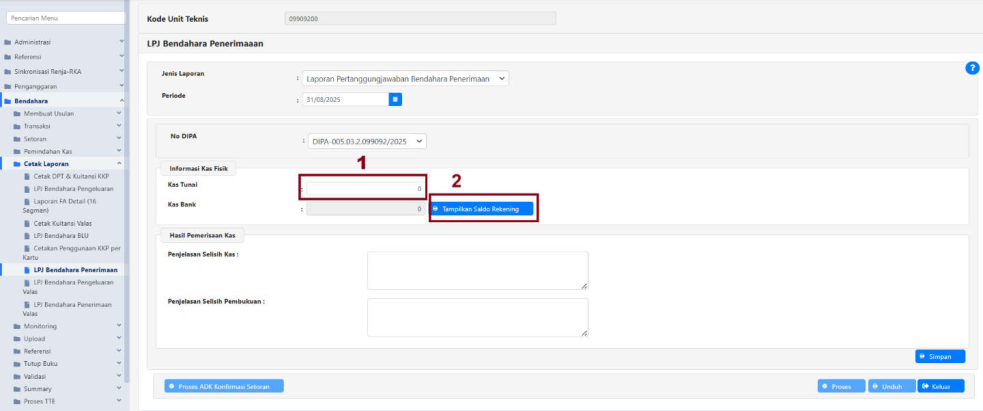The image size is (983, 411).
Task: Click the Unduh download button
Action: (889, 386)
